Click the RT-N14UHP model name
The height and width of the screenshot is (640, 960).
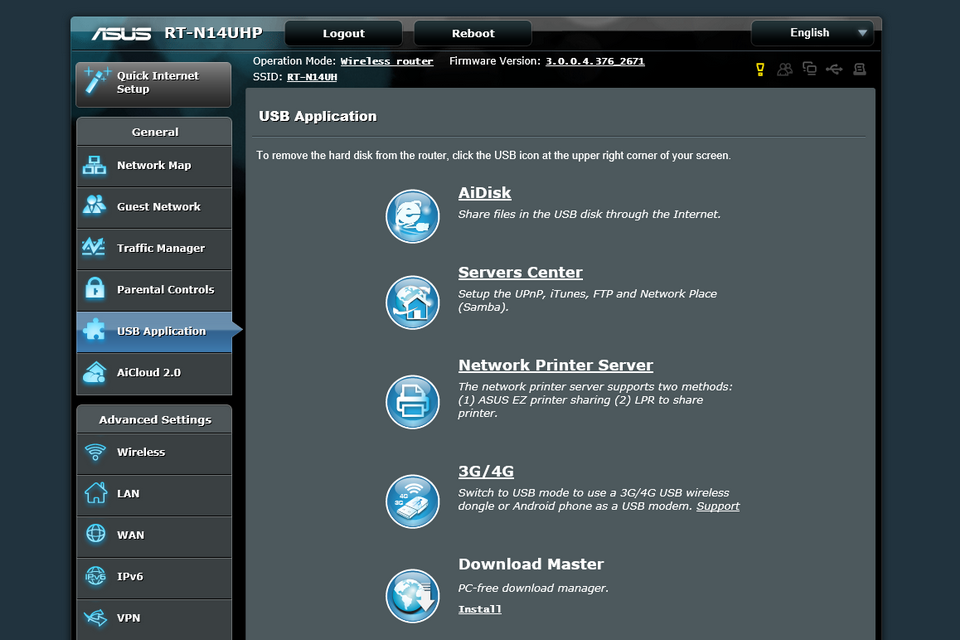pos(213,33)
